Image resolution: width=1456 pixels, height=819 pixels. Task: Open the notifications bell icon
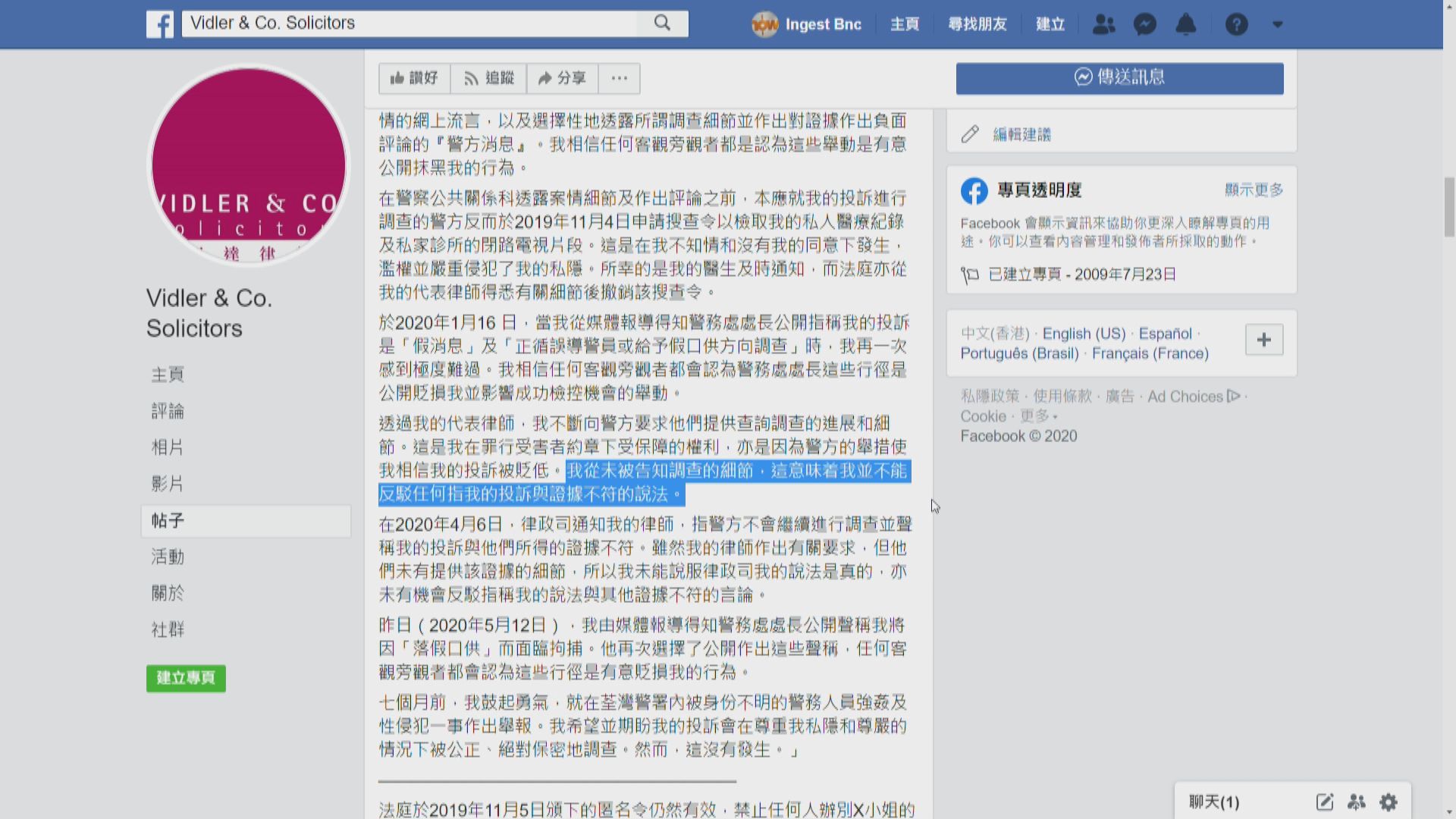point(1185,24)
